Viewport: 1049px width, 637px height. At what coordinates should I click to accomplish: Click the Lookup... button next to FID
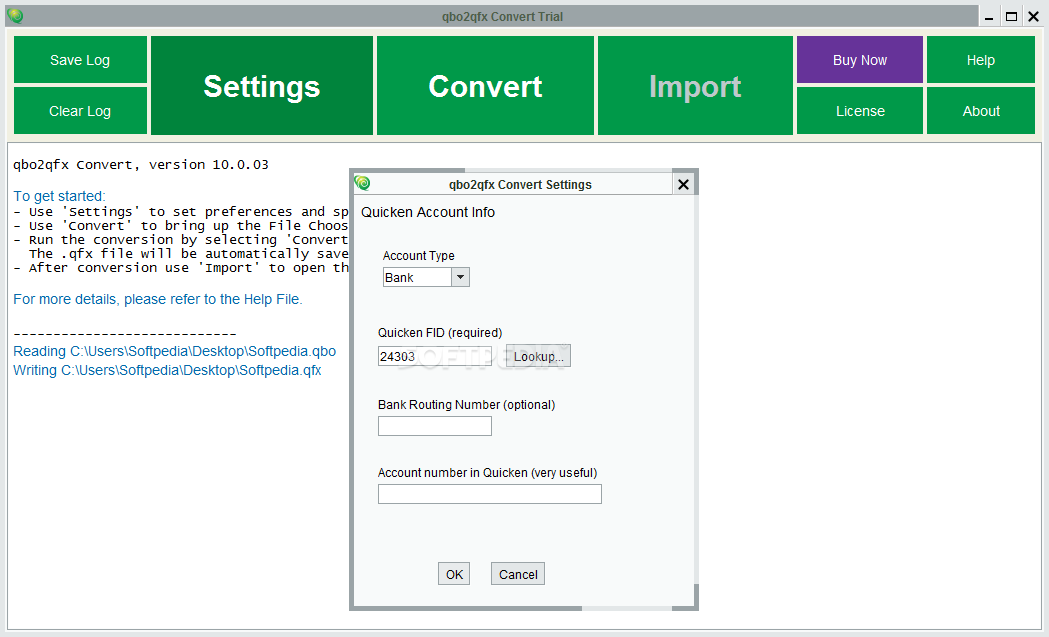(x=539, y=356)
